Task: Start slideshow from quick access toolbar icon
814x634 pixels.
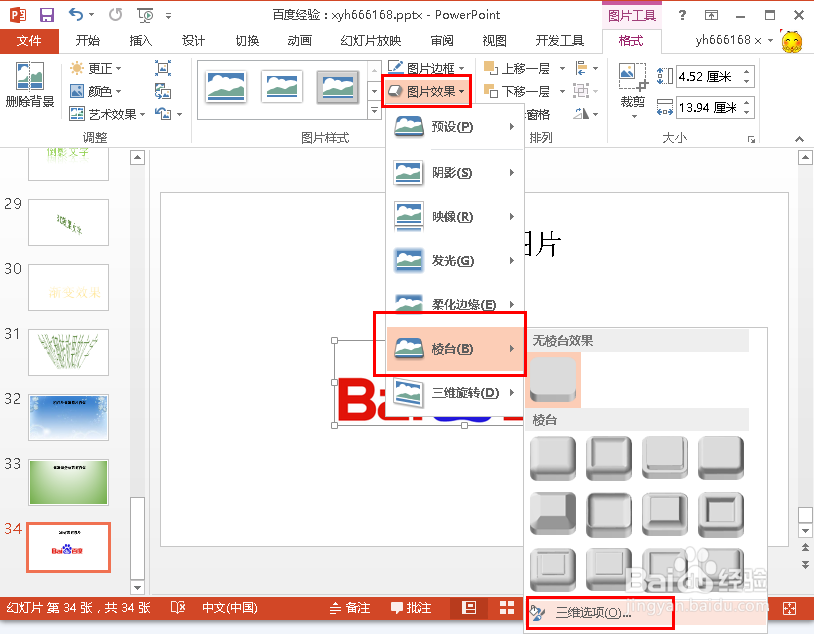Action: pyautogui.click(x=145, y=15)
